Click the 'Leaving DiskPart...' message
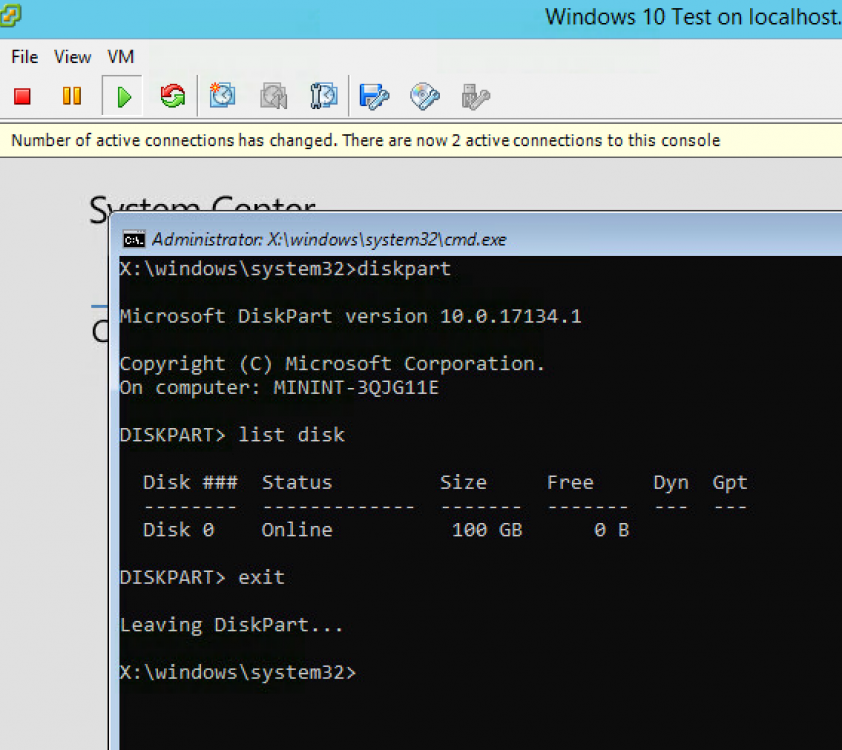Screen dimensions: 842x750 tap(231, 625)
